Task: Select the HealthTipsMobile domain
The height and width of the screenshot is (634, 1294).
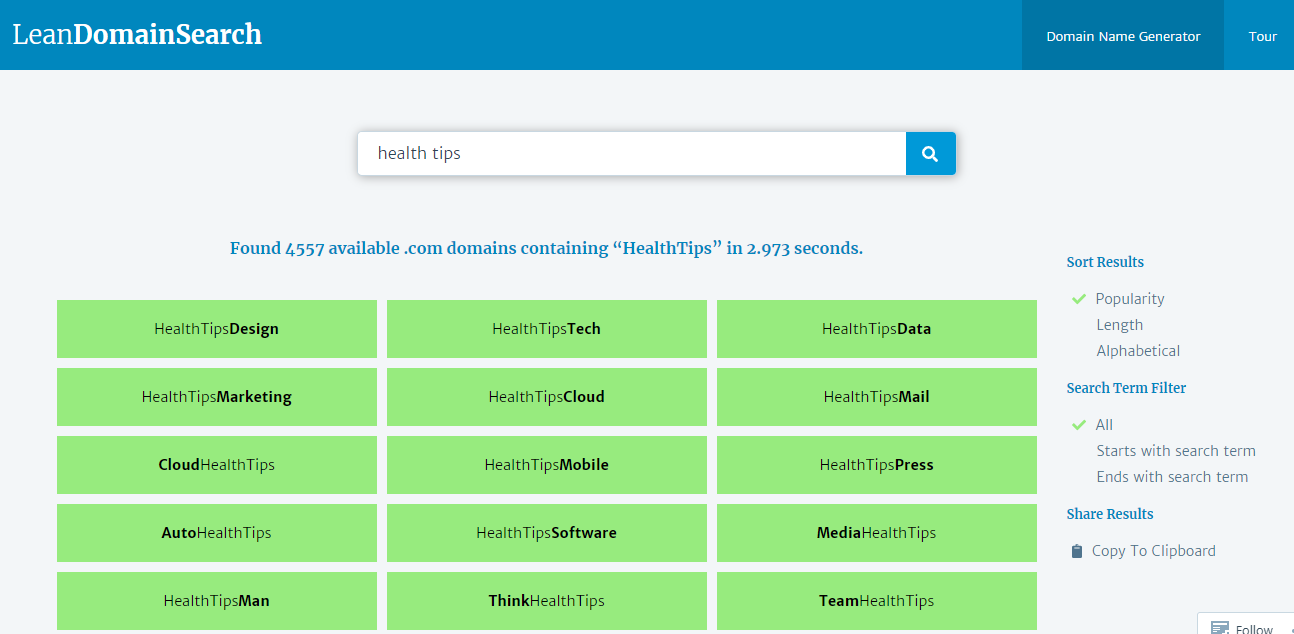Action: coord(547,464)
